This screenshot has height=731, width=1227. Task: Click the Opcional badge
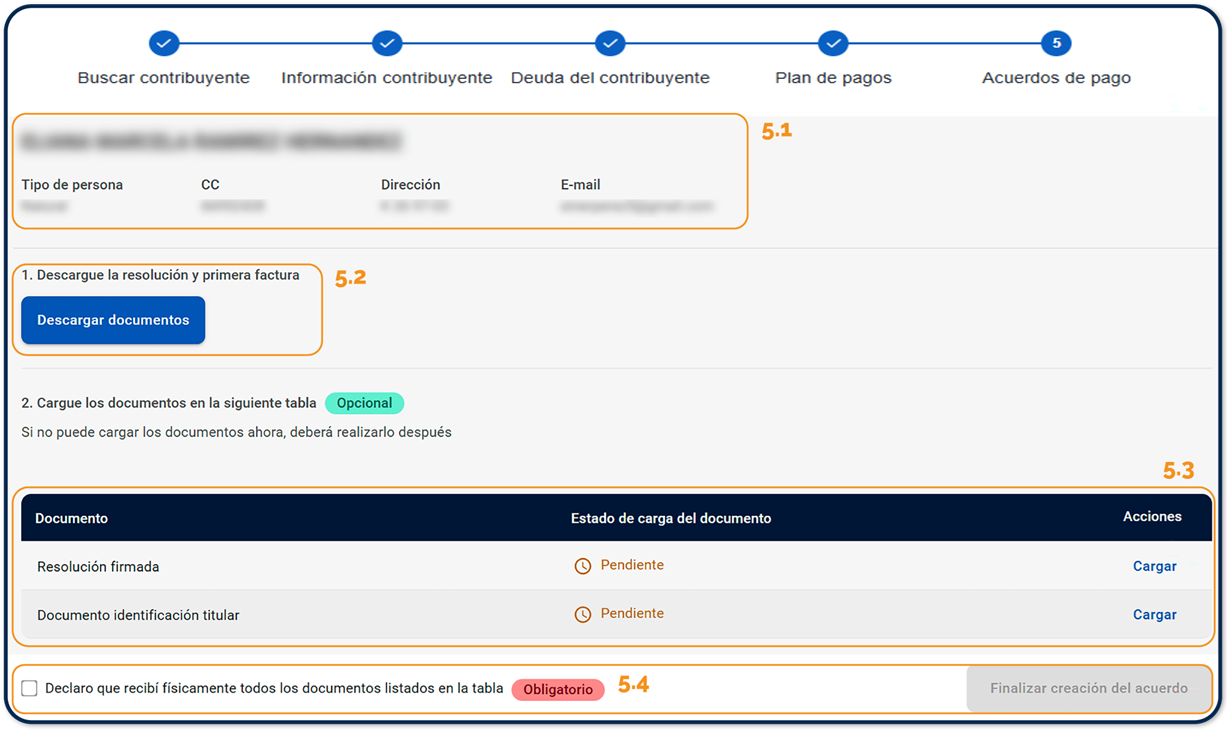click(x=364, y=403)
